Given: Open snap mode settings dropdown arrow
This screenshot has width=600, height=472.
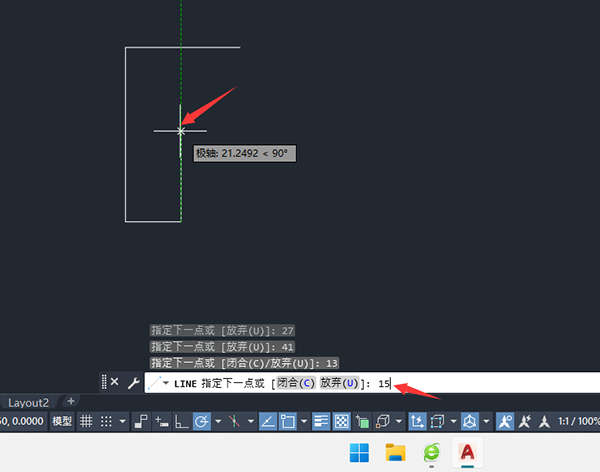Looking at the screenshot, I should tap(122, 421).
